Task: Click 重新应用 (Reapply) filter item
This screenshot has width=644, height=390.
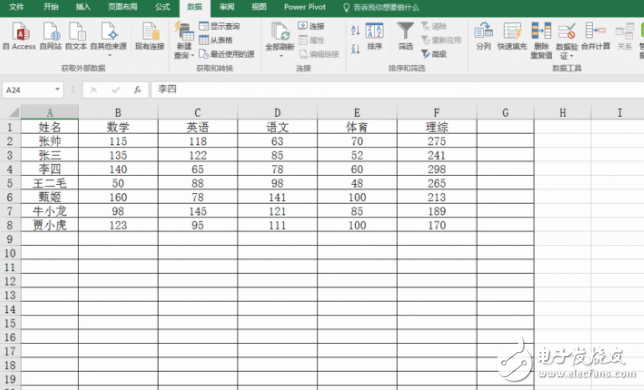Action: click(441, 40)
